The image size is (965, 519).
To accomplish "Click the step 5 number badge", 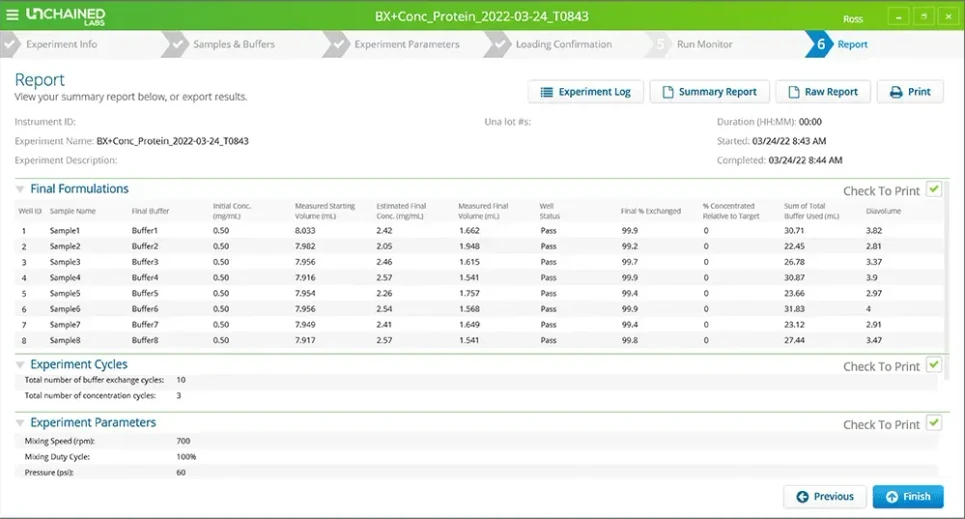I will click(x=660, y=44).
